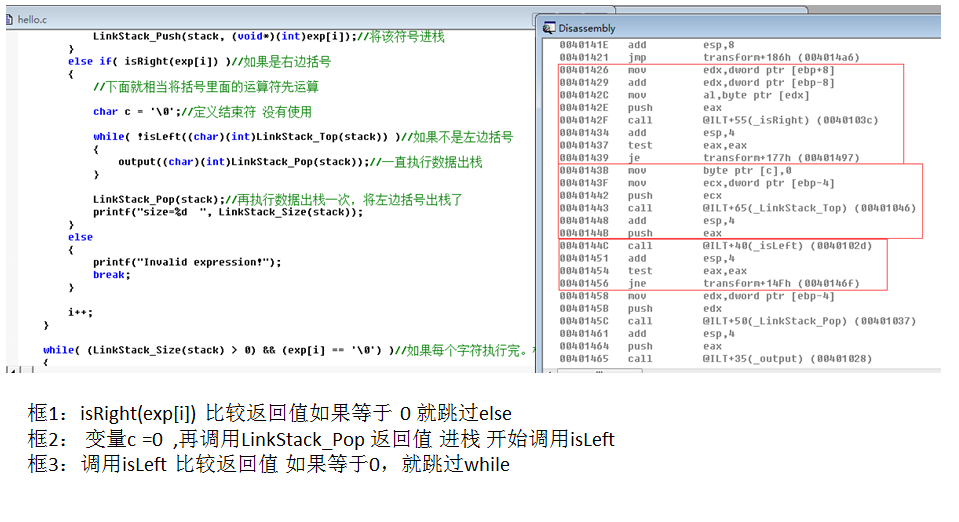Click the break; statement
Viewport: 959px width, 522px height.
(x=111, y=275)
